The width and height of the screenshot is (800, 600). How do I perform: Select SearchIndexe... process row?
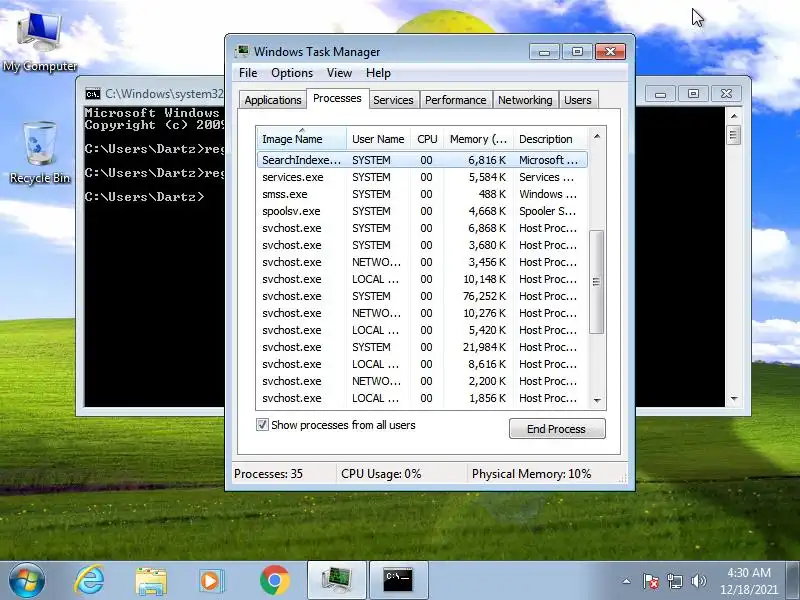click(422, 160)
